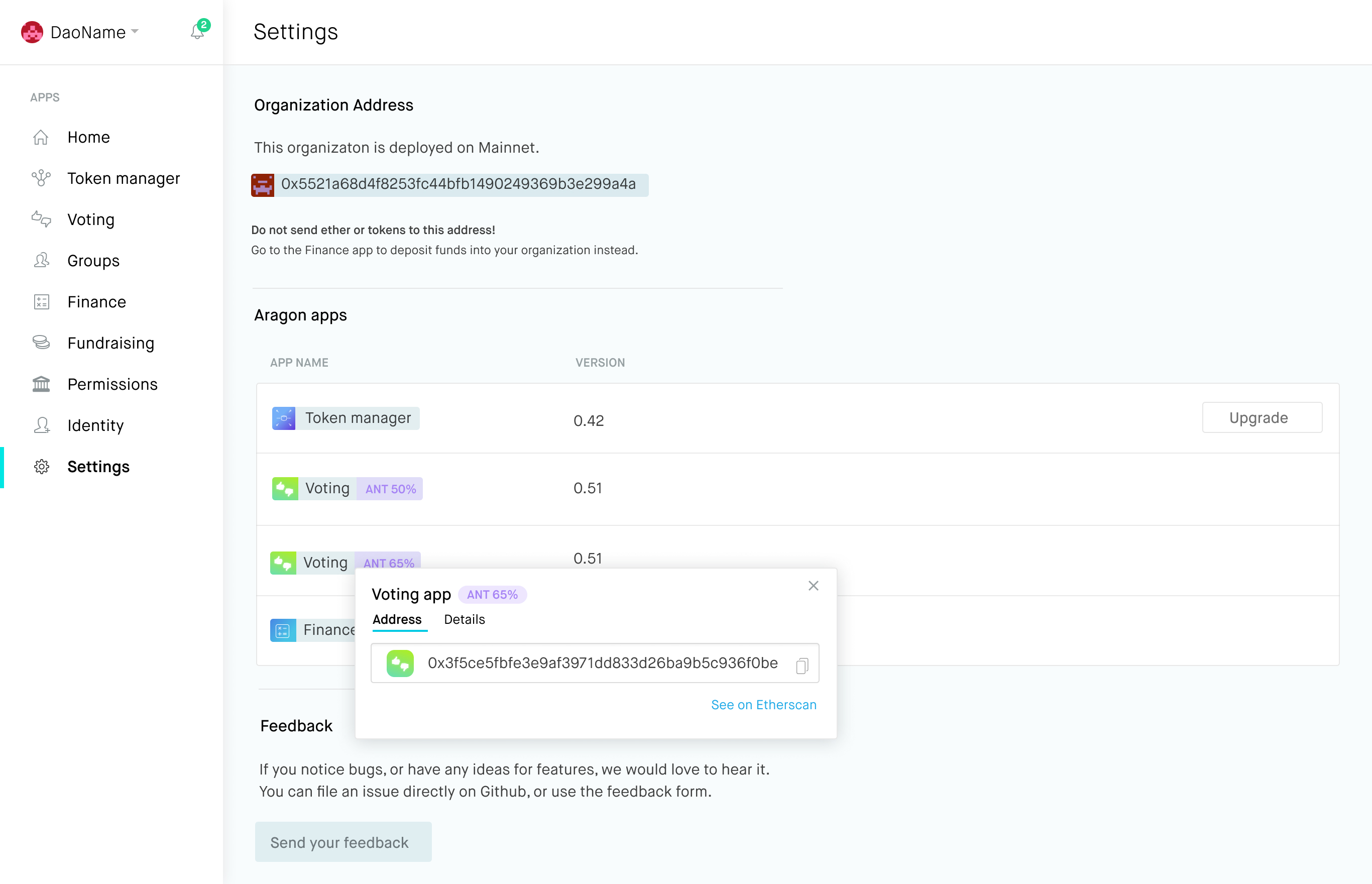The height and width of the screenshot is (884, 1372).
Task: Open Identity in sidebar
Action: [x=96, y=425]
